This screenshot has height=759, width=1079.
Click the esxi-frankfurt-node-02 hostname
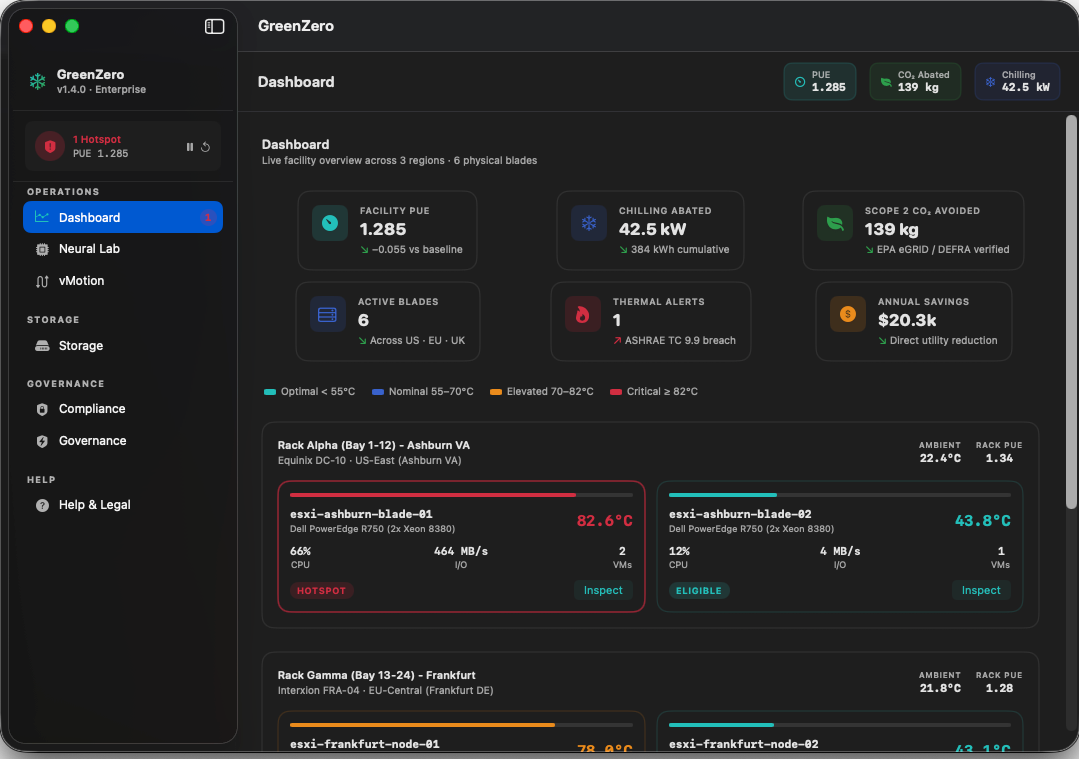coord(743,744)
